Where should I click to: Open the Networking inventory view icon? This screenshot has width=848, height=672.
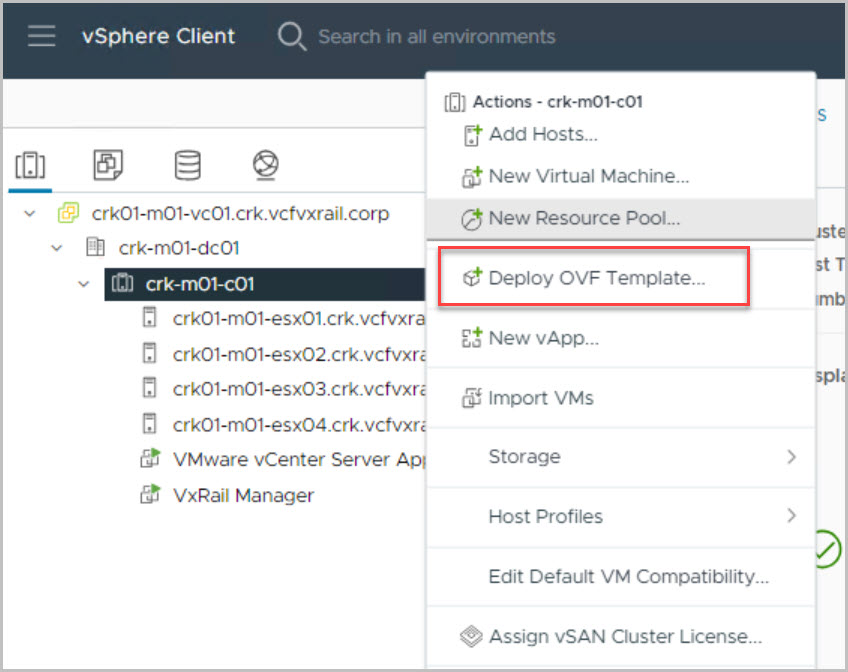(x=265, y=165)
